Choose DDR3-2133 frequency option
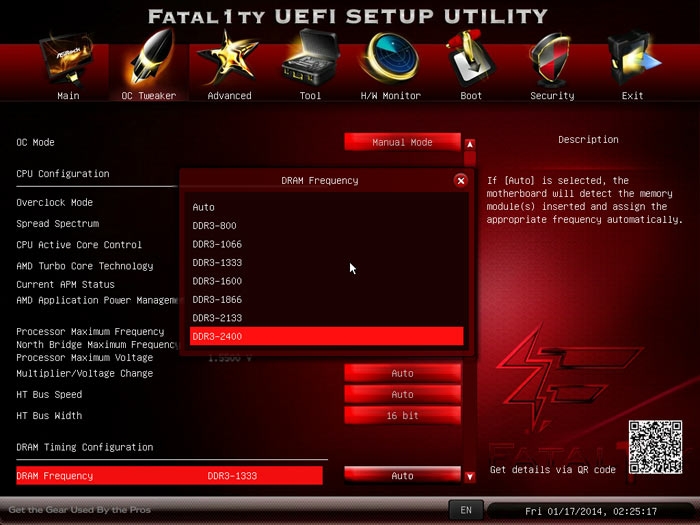 (x=326, y=318)
